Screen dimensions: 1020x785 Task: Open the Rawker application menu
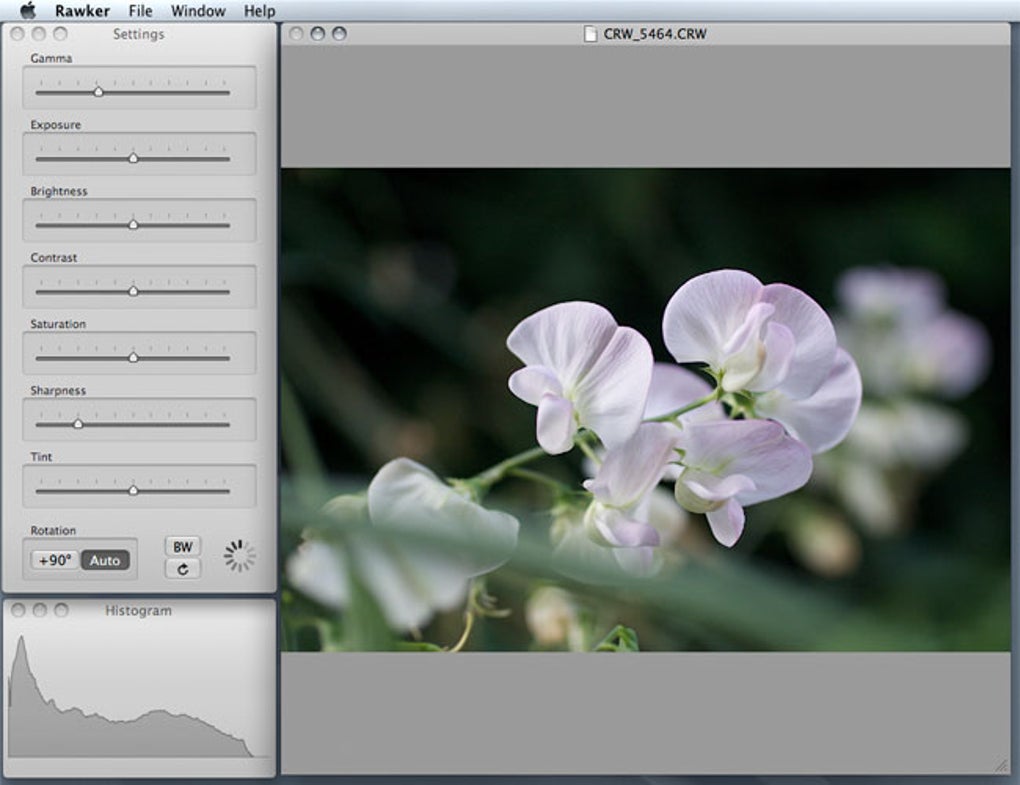tap(82, 11)
